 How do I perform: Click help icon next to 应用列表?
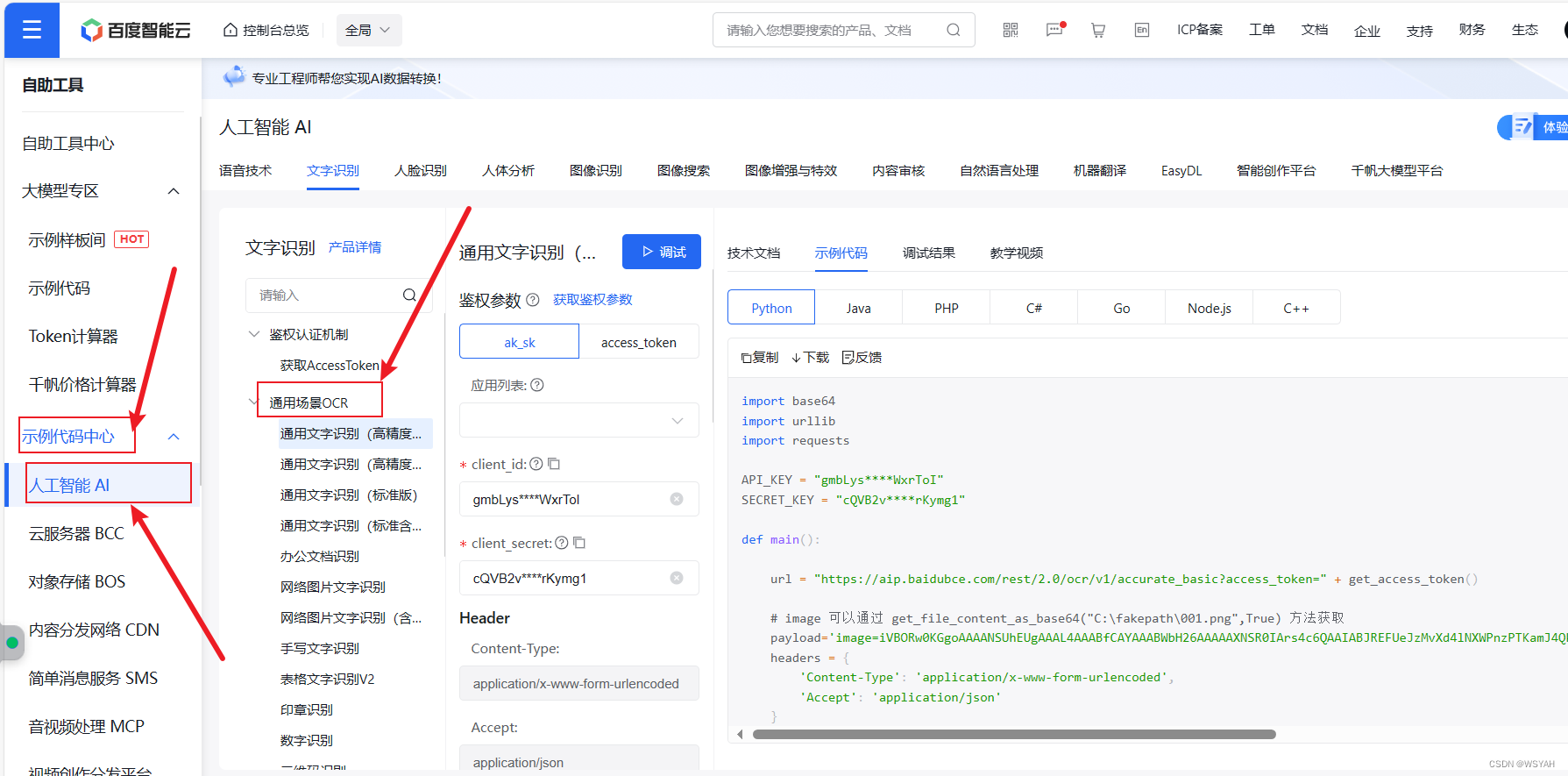point(537,385)
